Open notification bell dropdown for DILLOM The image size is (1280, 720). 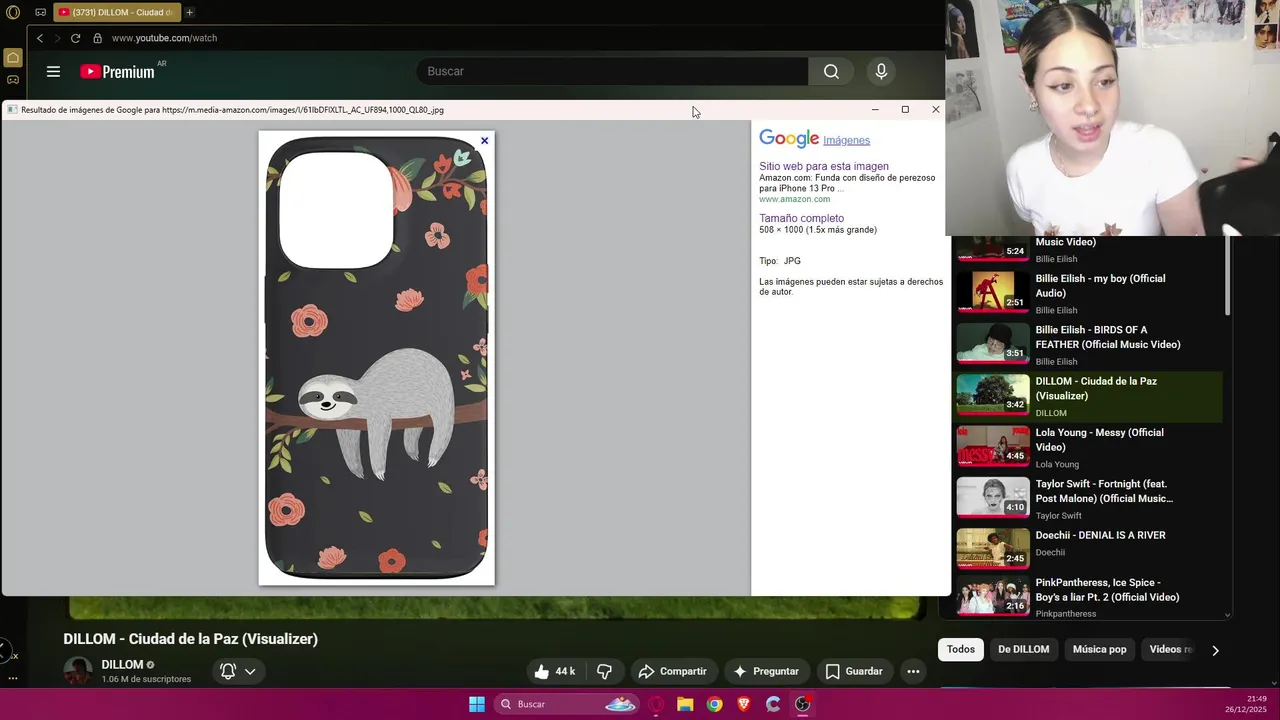point(238,671)
